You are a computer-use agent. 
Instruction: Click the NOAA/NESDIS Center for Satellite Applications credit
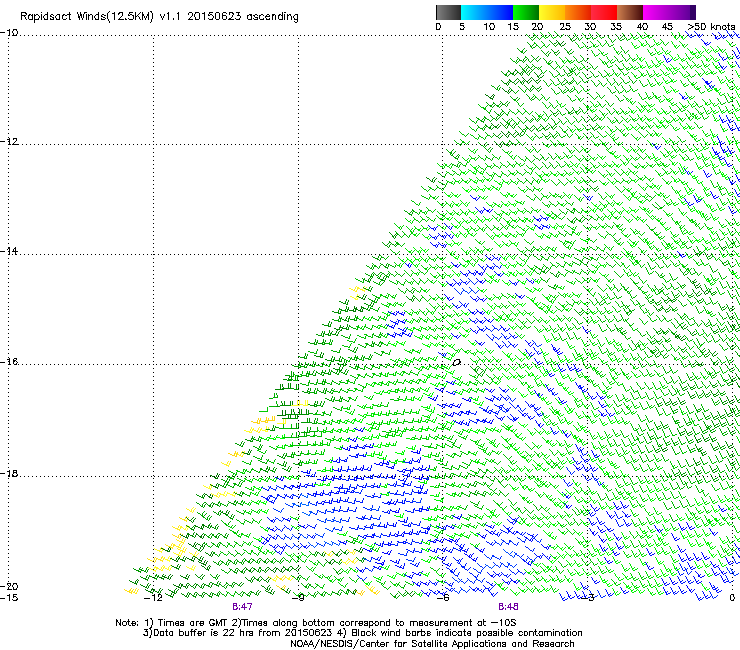click(x=432, y=644)
